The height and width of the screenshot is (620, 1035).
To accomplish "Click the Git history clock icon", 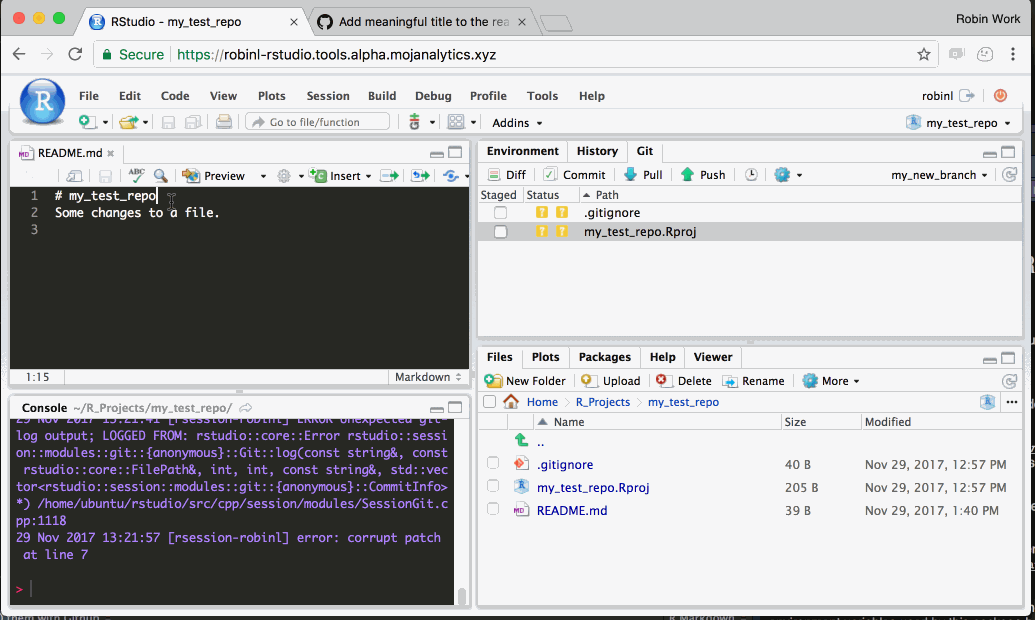I will click(751, 175).
